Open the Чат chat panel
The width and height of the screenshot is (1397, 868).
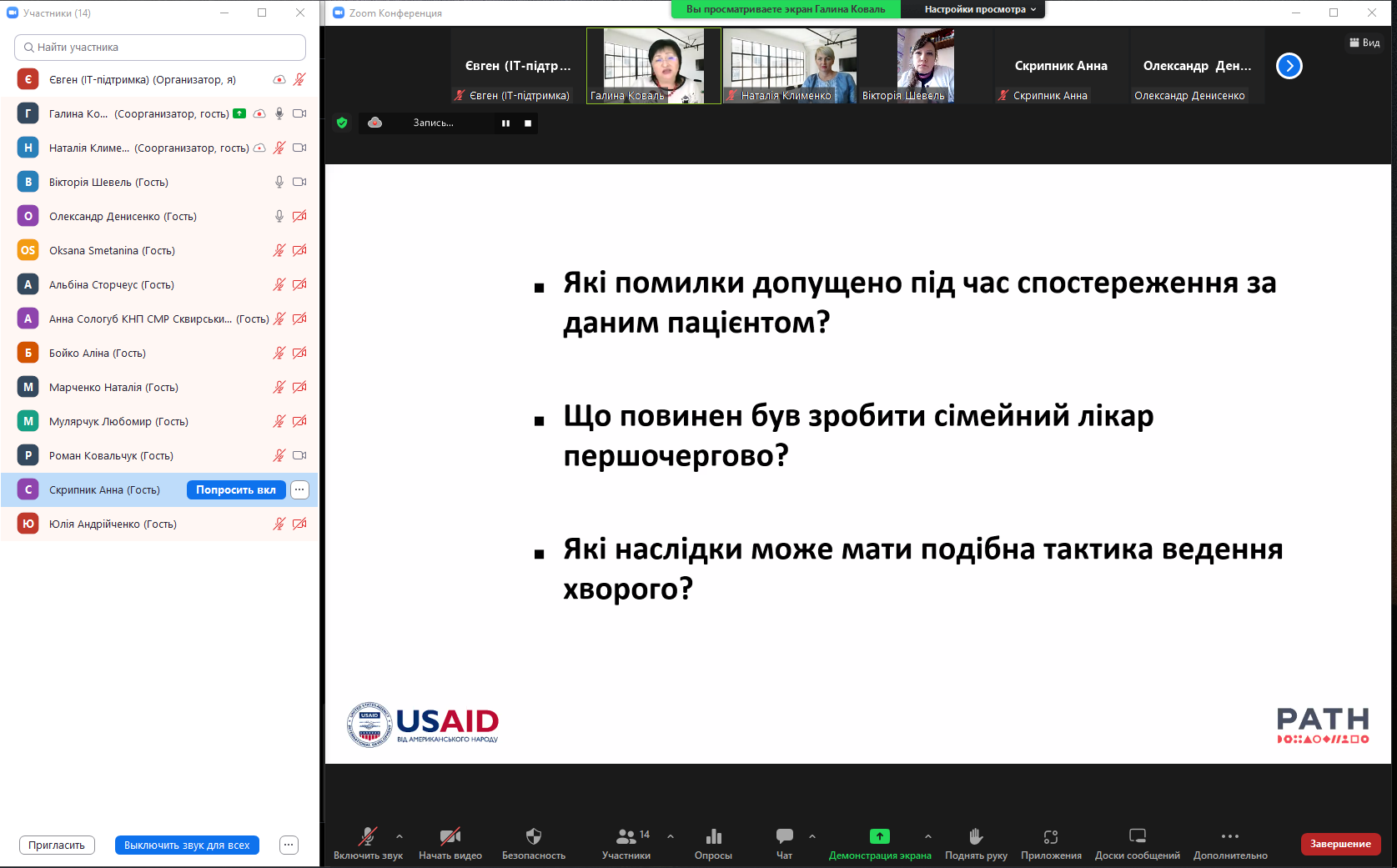784,836
